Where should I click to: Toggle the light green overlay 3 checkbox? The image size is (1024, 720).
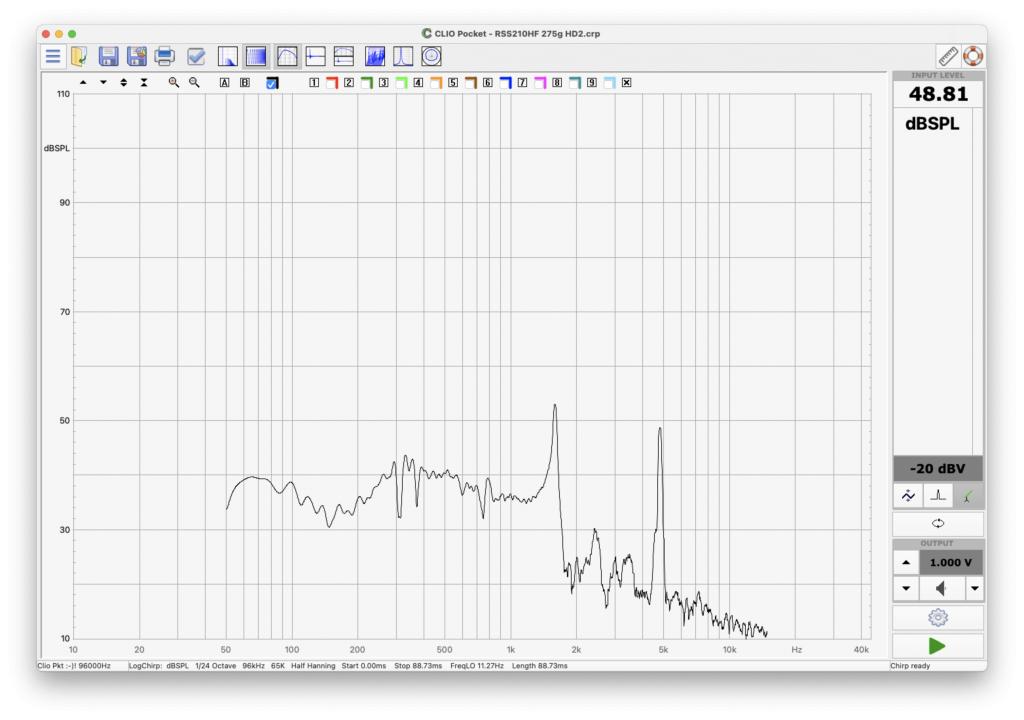[402, 83]
